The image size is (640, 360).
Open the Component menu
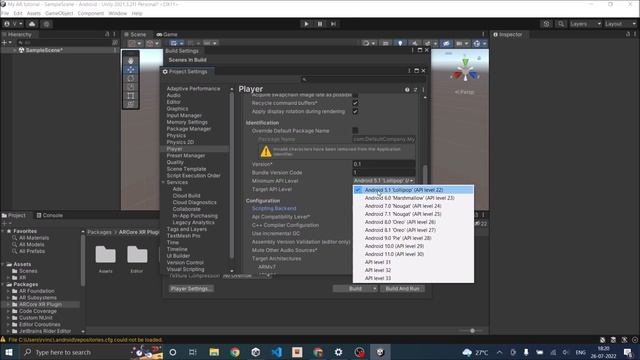pyautogui.click(x=91, y=13)
